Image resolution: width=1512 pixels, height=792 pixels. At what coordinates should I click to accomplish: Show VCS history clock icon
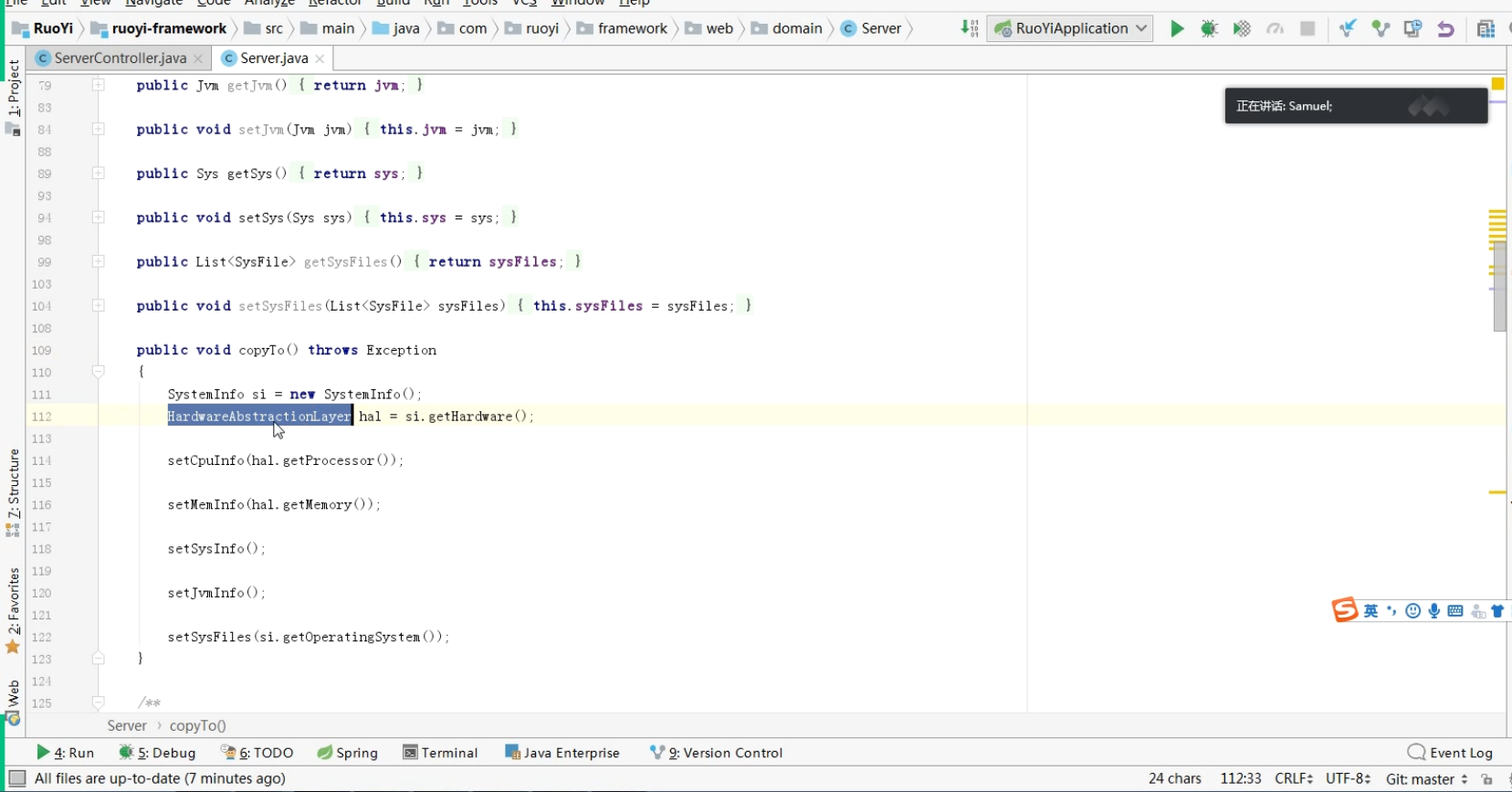(x=1412, y=29)
